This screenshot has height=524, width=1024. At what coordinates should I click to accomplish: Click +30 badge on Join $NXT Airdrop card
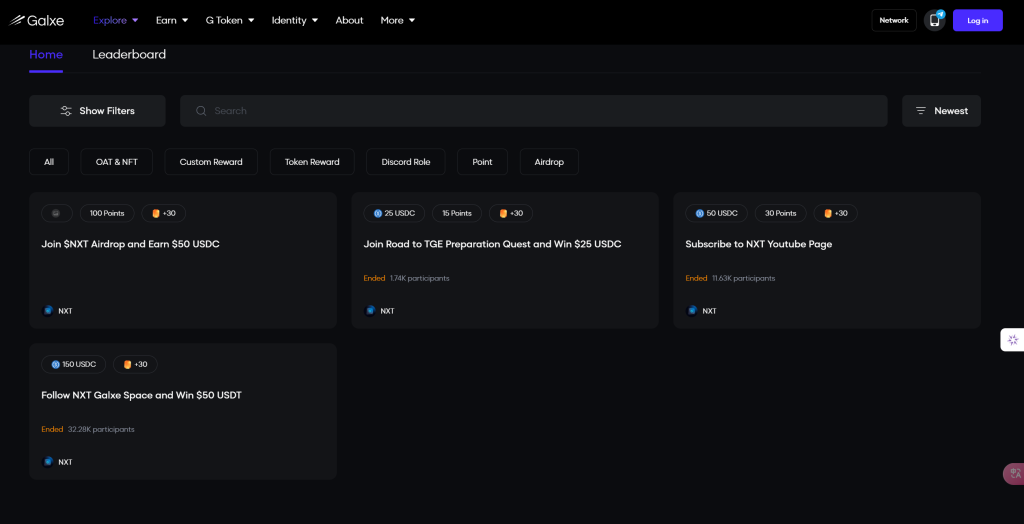163,213
